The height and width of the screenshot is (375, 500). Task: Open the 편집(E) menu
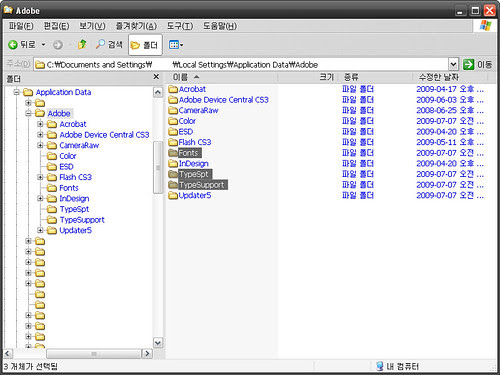coord(56,26)
